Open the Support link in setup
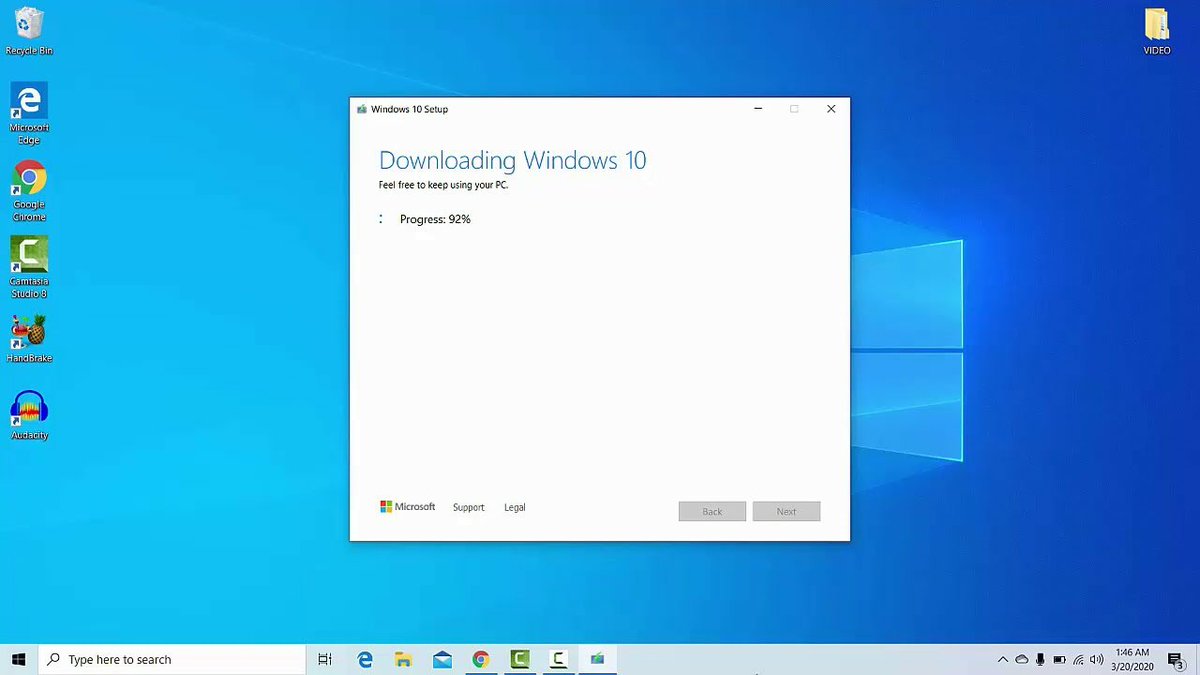 pyautogui.click(x=468, y=508)
